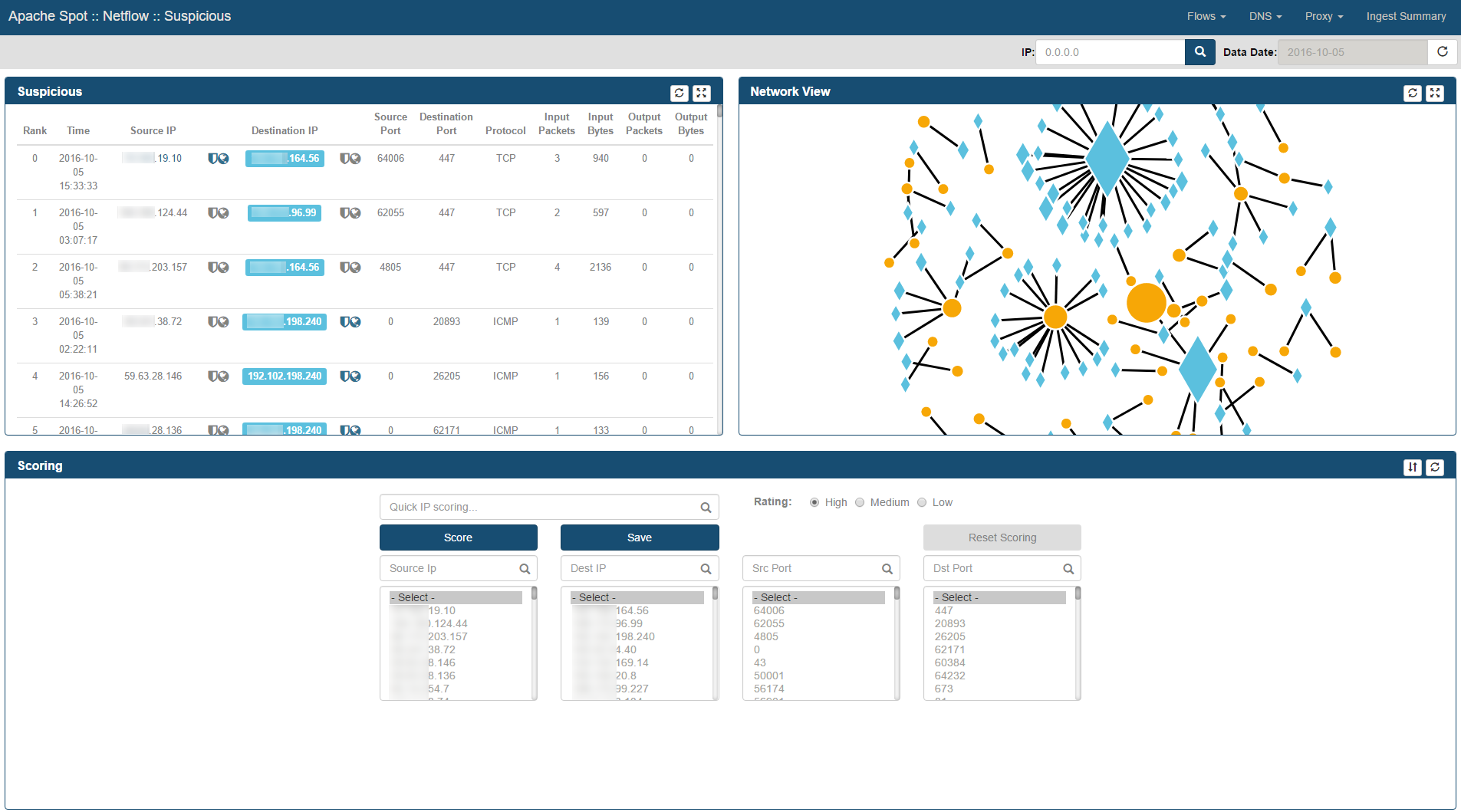Go to Ingest Summary page
This screenshot has width=1461, height=812.
pos(1405,16)
